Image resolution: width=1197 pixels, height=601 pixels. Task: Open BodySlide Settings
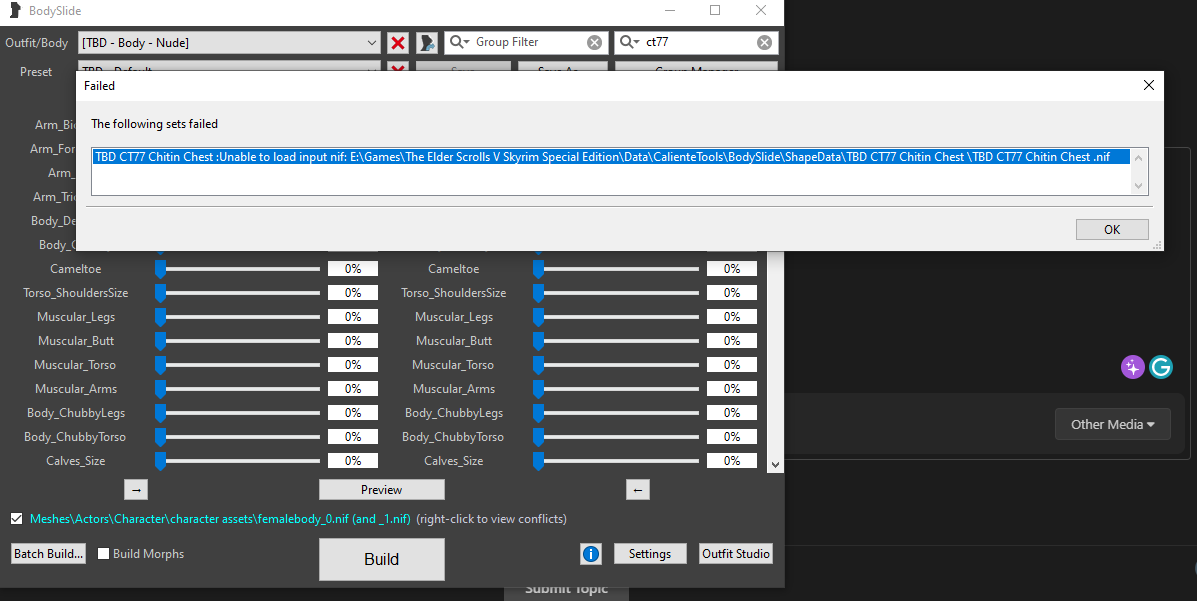(x=650, y=554)
